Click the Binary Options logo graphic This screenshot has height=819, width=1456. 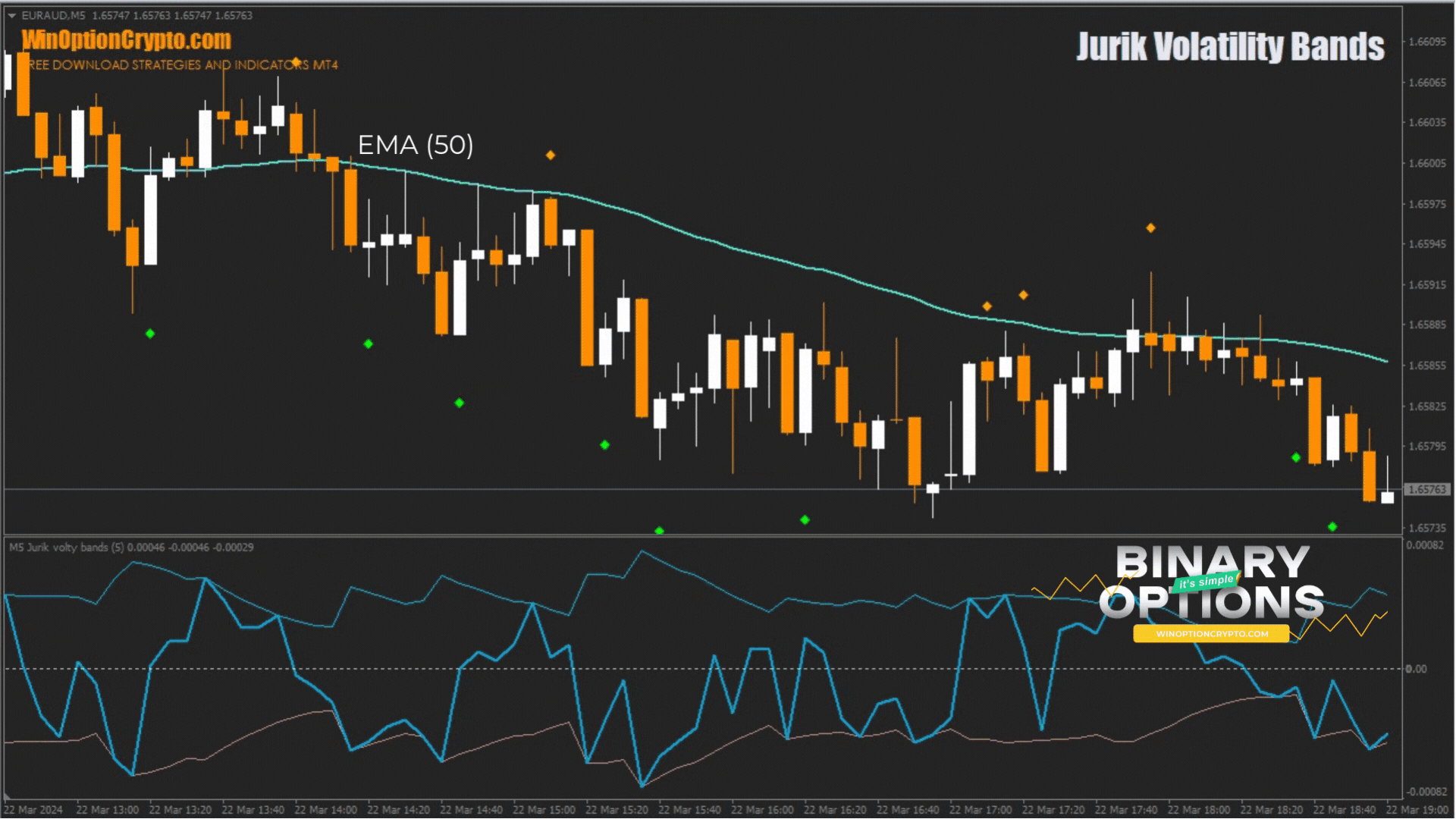(1212, 584)
